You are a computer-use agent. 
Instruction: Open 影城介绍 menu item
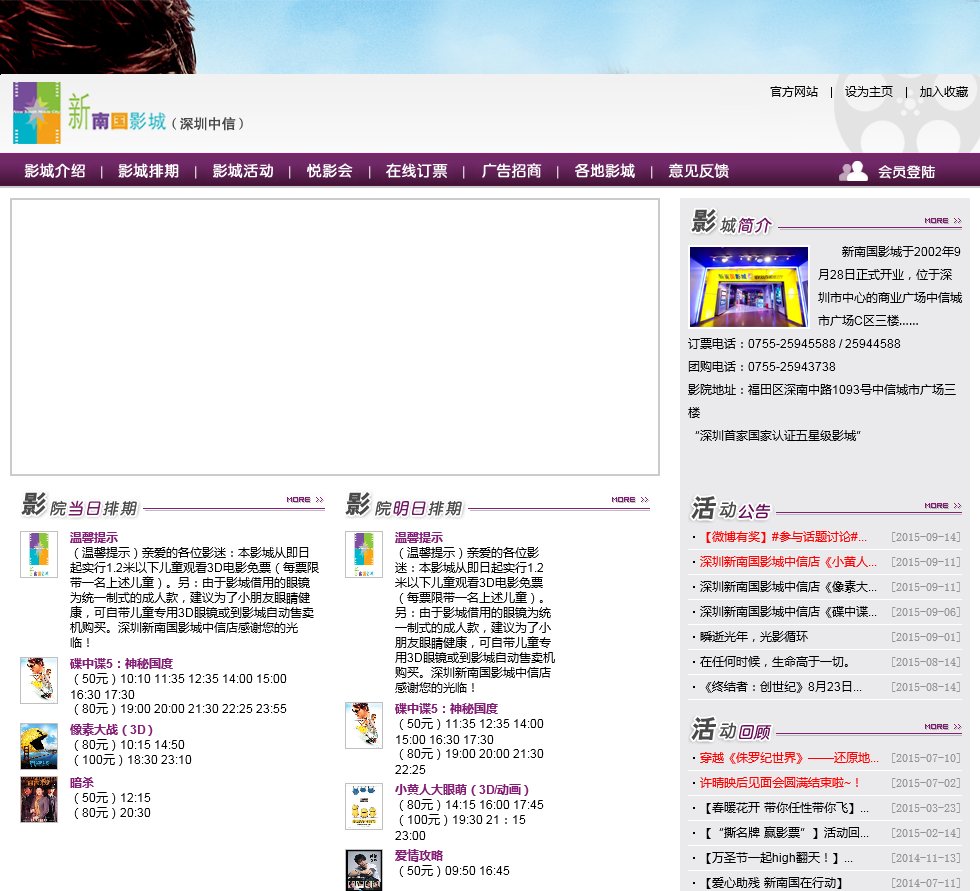[x=55, y=171]
